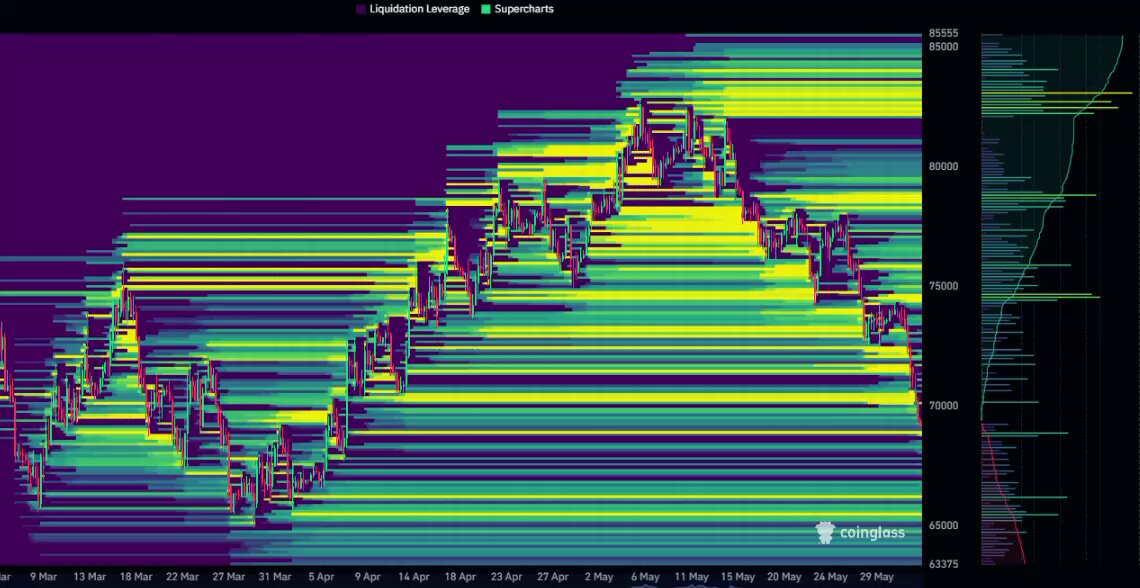Click the 22 Mar date label
Screen dimensions: 1140x588
(x=182, y=577)
